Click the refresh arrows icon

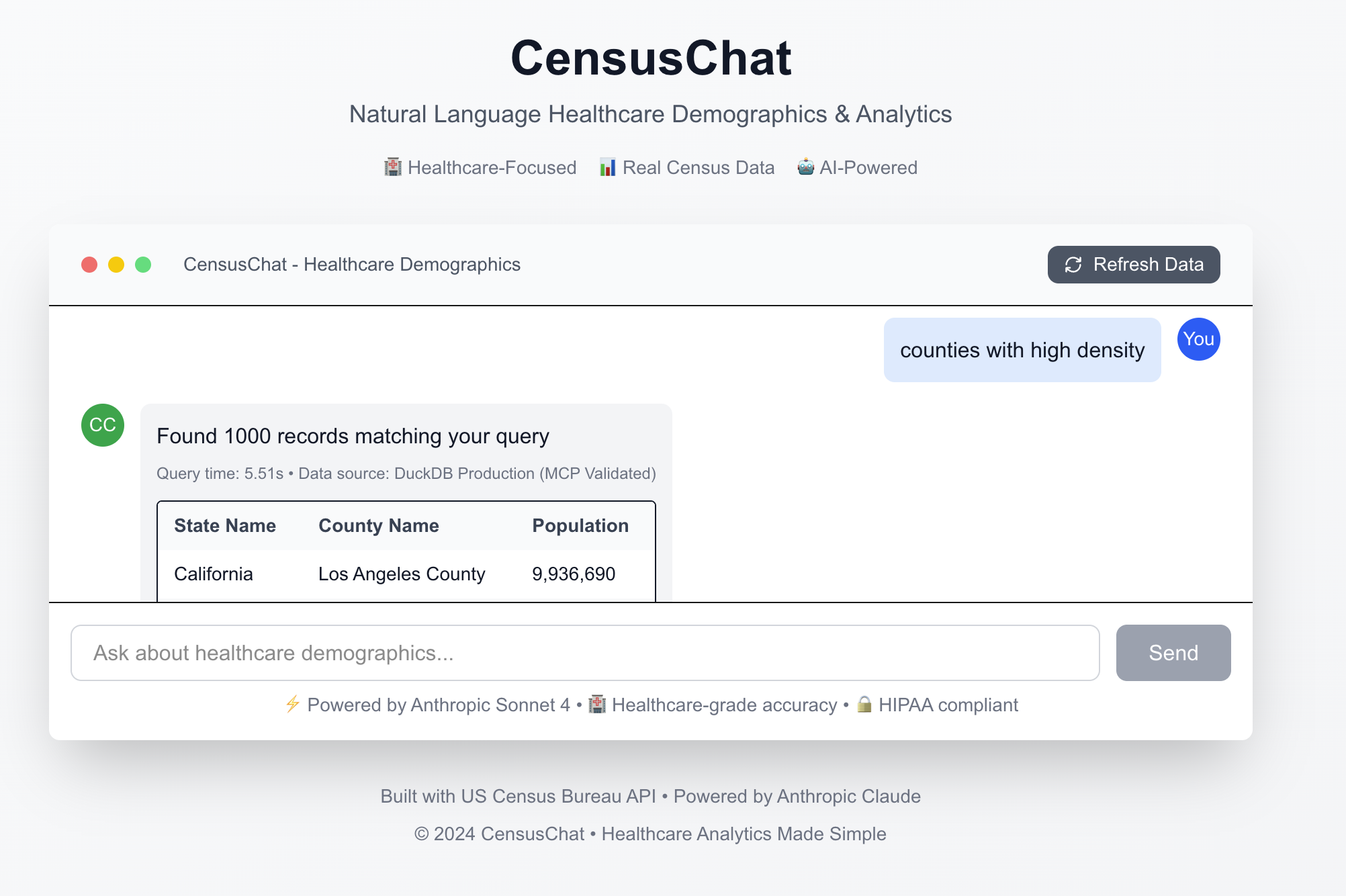1073,265
